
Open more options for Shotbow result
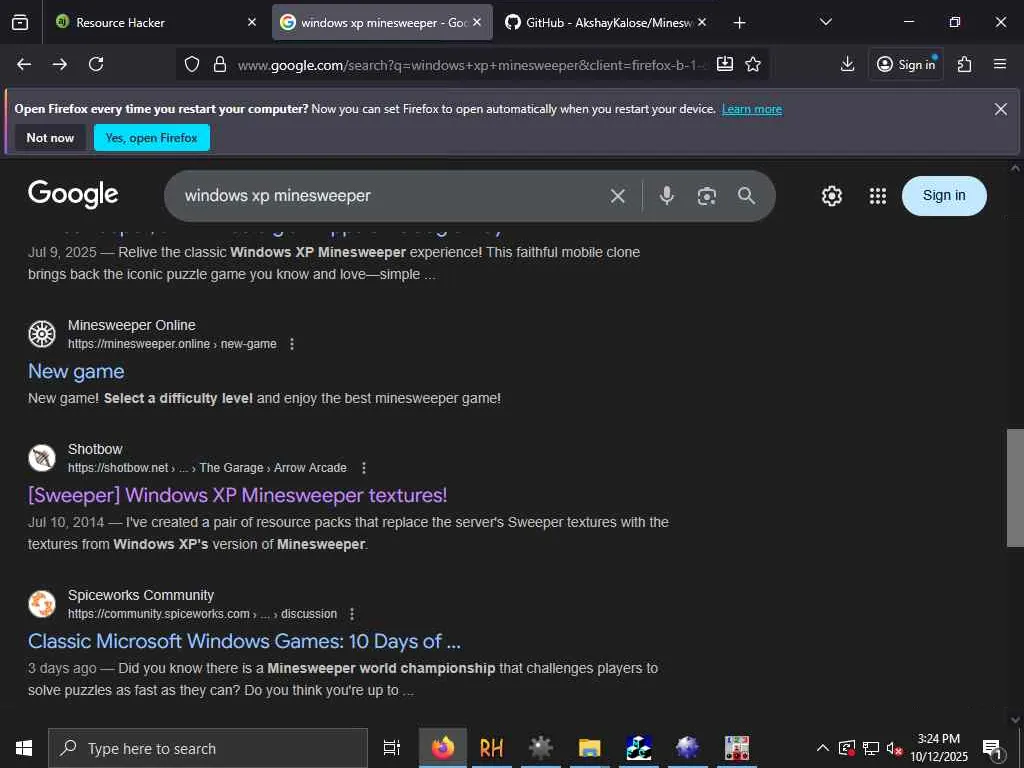[x=364, y=468]
